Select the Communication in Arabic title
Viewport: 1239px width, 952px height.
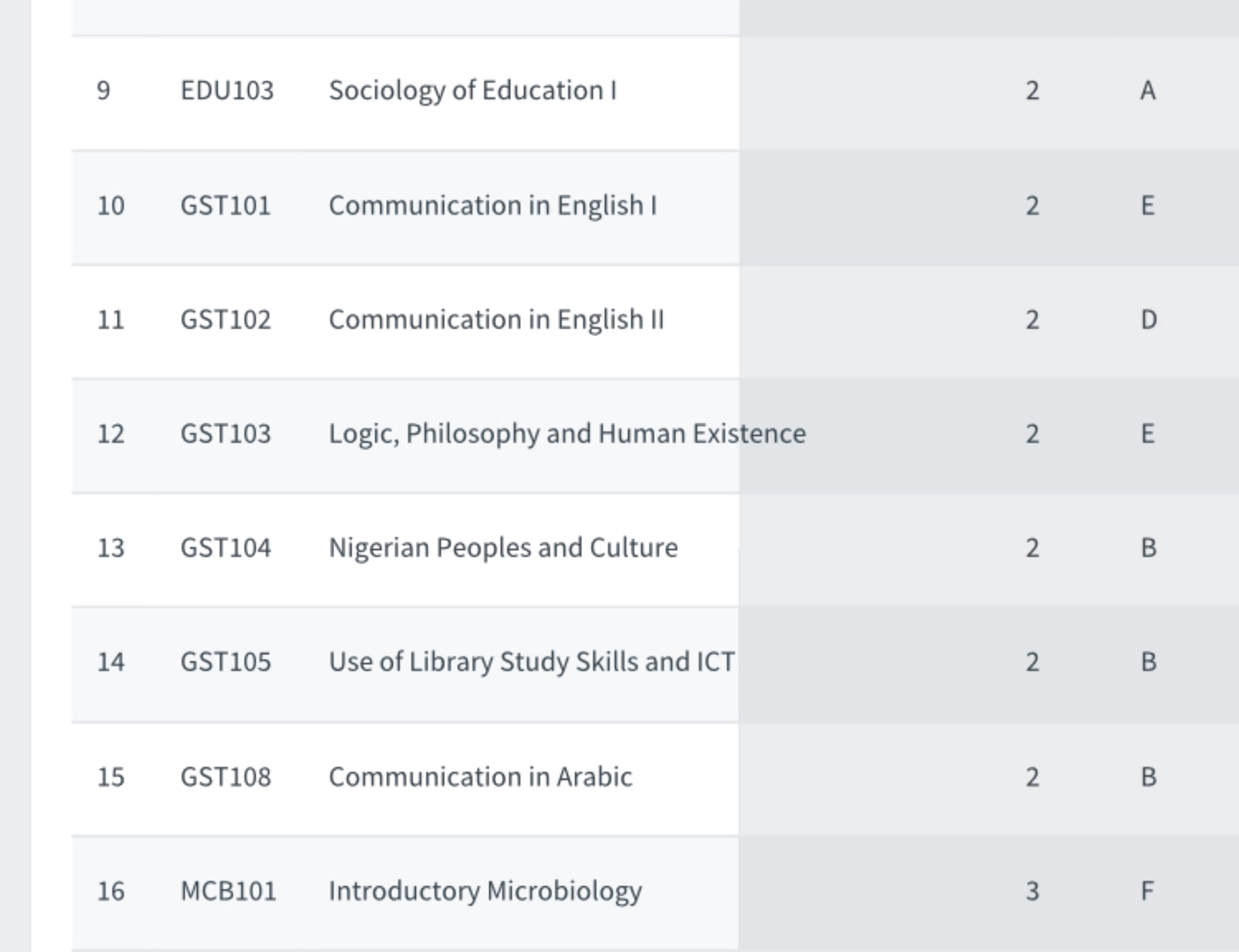480,777
